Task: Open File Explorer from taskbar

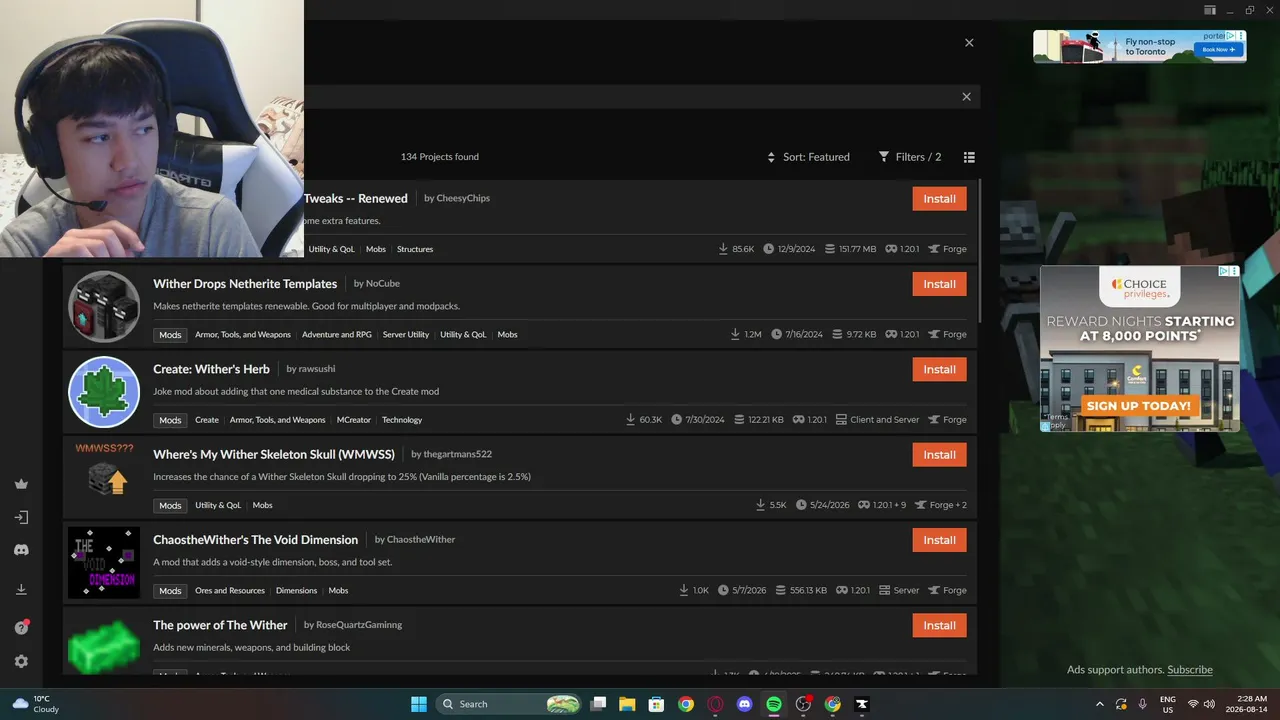Action: [x=627, y=704]
